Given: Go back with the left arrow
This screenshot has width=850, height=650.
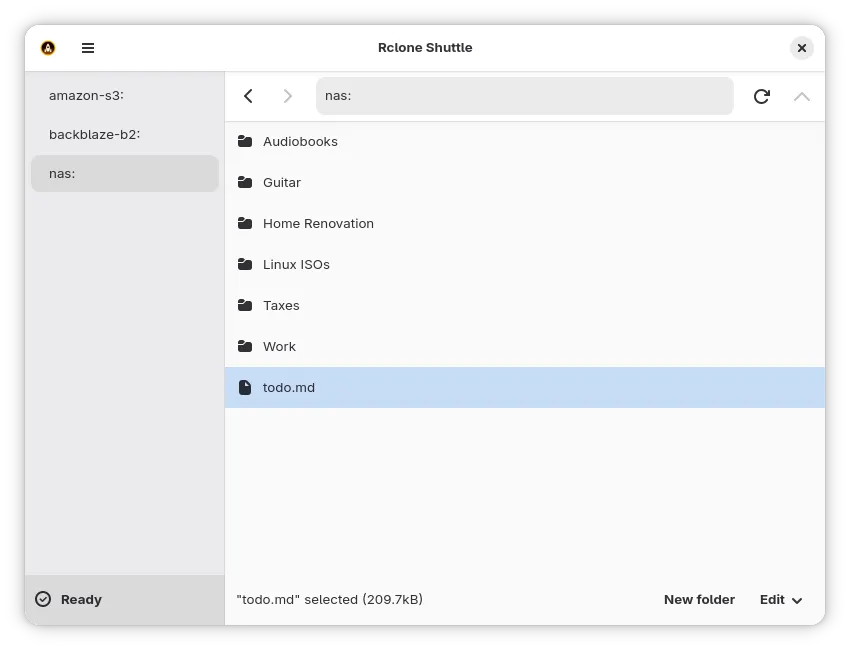Looking at the screenshot, I should point(248,96).
